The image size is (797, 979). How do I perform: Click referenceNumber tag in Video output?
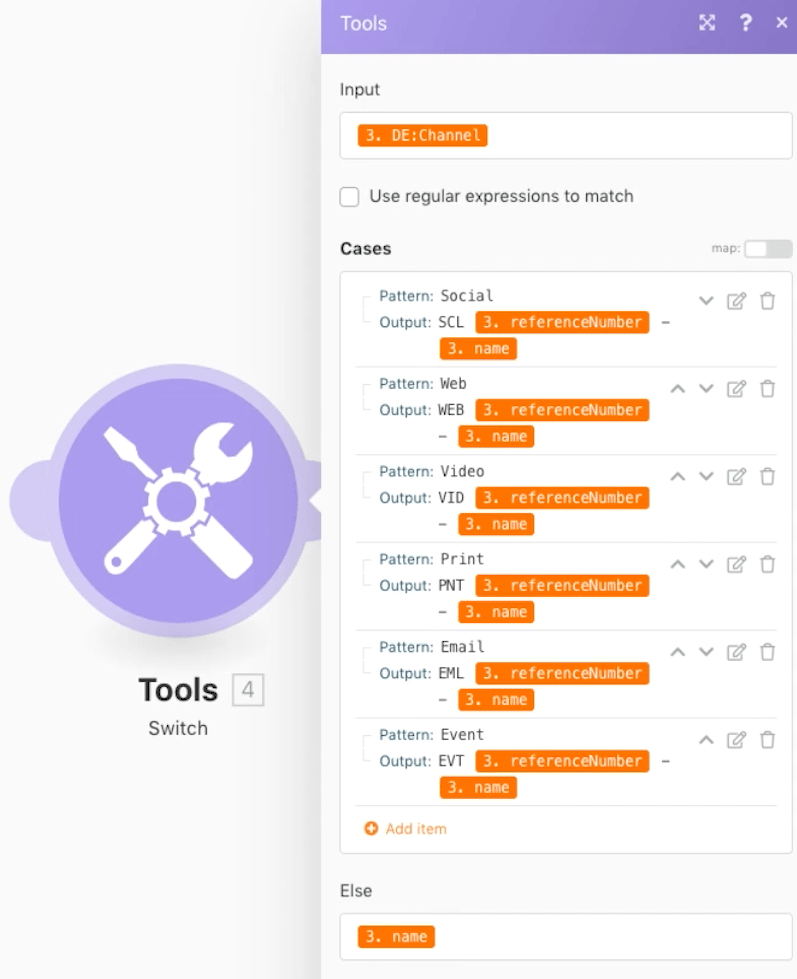[562, 498]
